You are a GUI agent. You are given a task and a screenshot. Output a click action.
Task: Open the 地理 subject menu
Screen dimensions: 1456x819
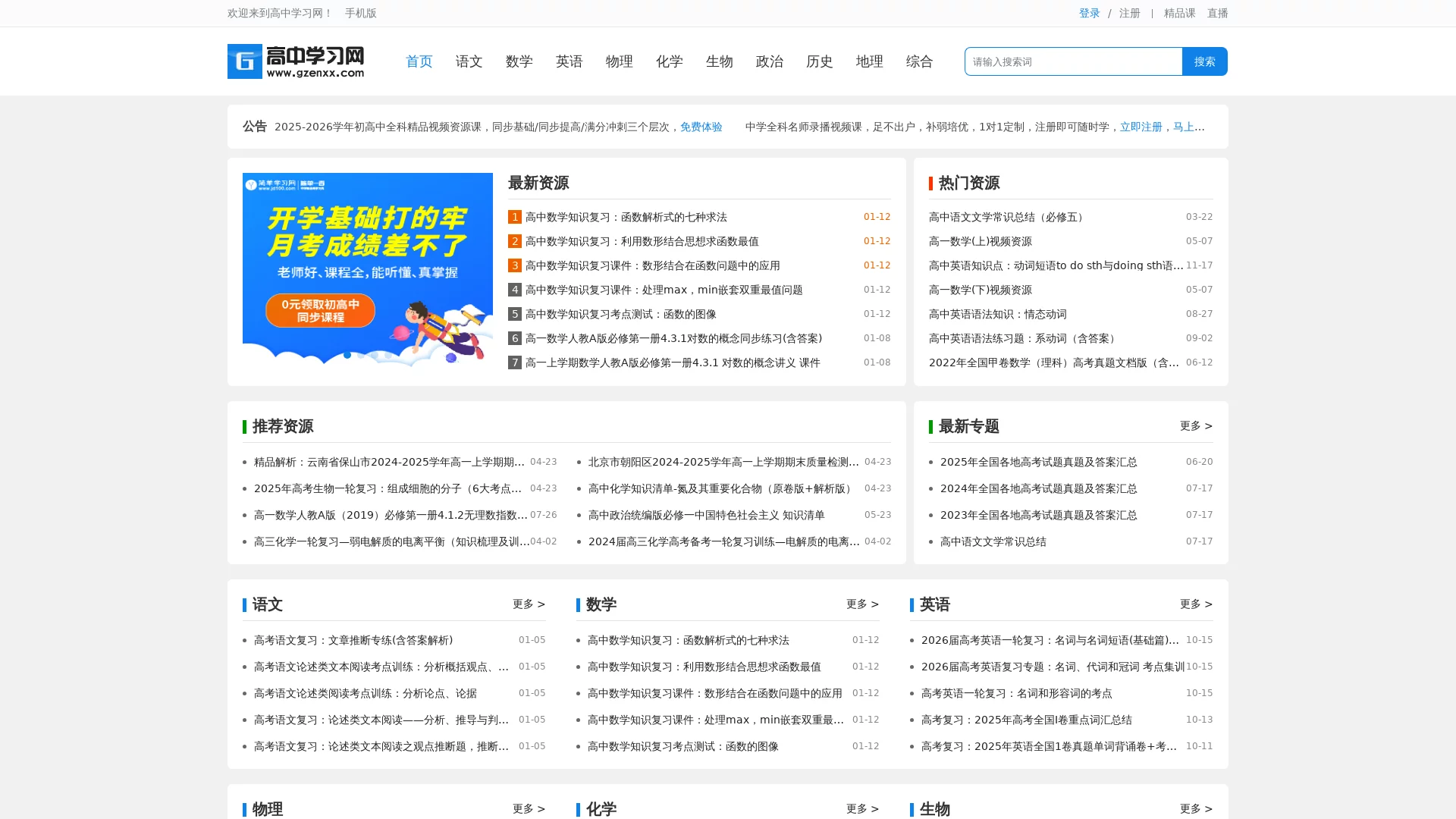point(869,61)
